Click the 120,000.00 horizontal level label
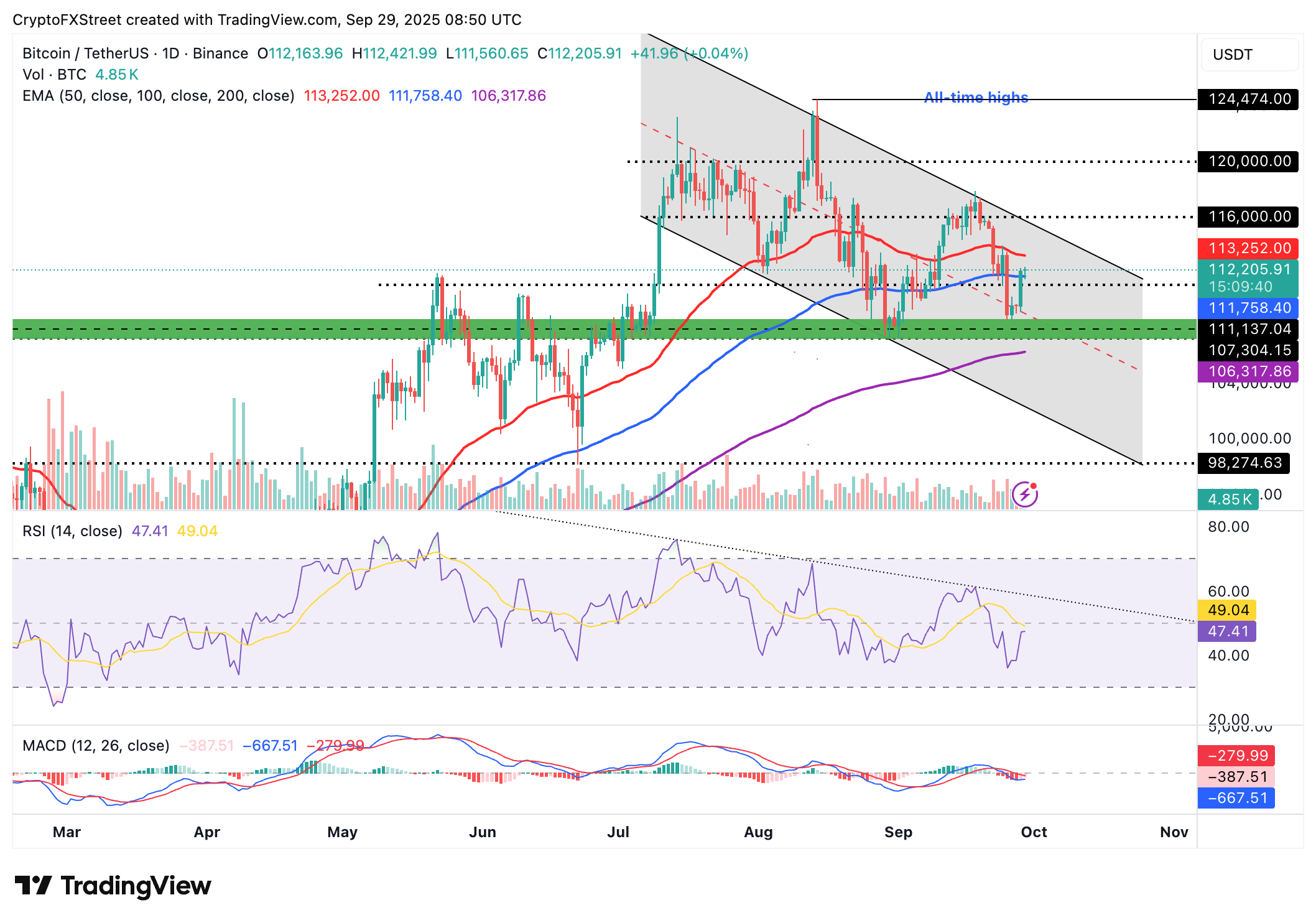Viewport: 1316px width, 923px height. pyautogui.click(x=1248, y=161)
